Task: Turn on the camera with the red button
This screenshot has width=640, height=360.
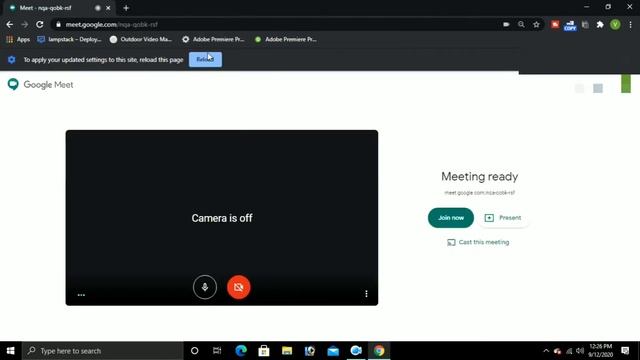Action: tap(239, 287)
